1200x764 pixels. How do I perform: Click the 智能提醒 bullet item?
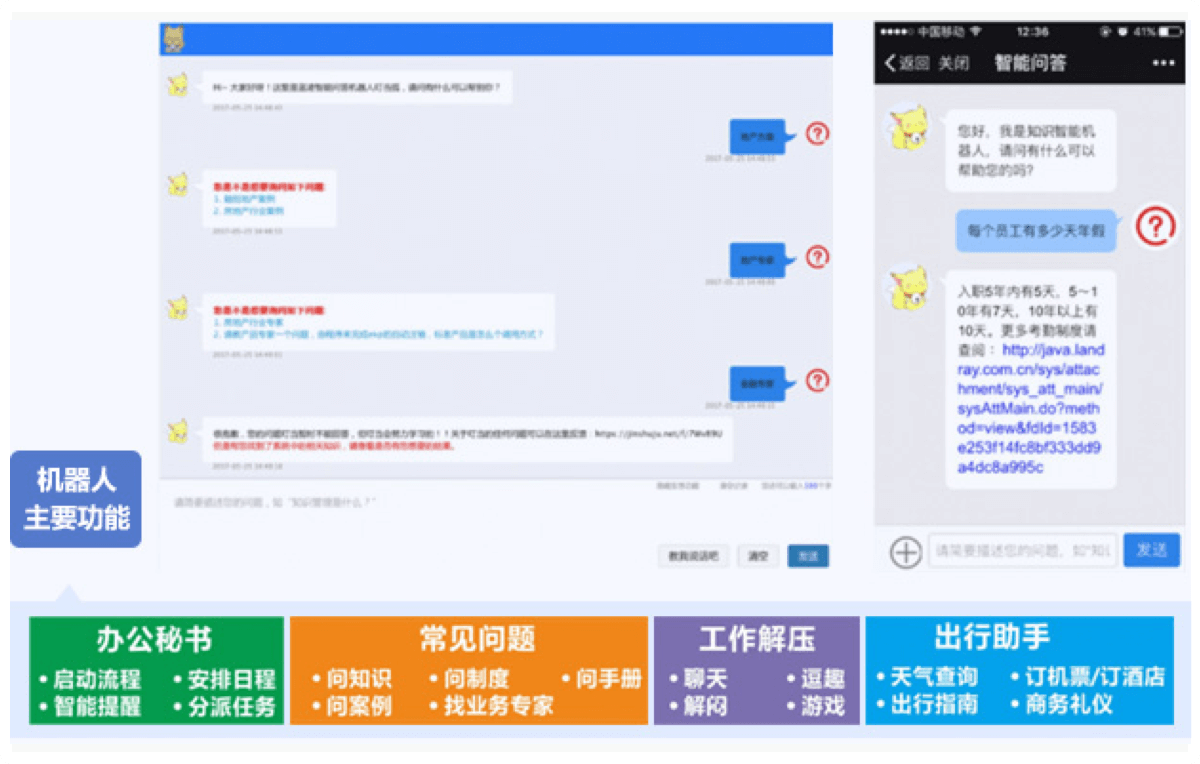(x=90, y=706)
